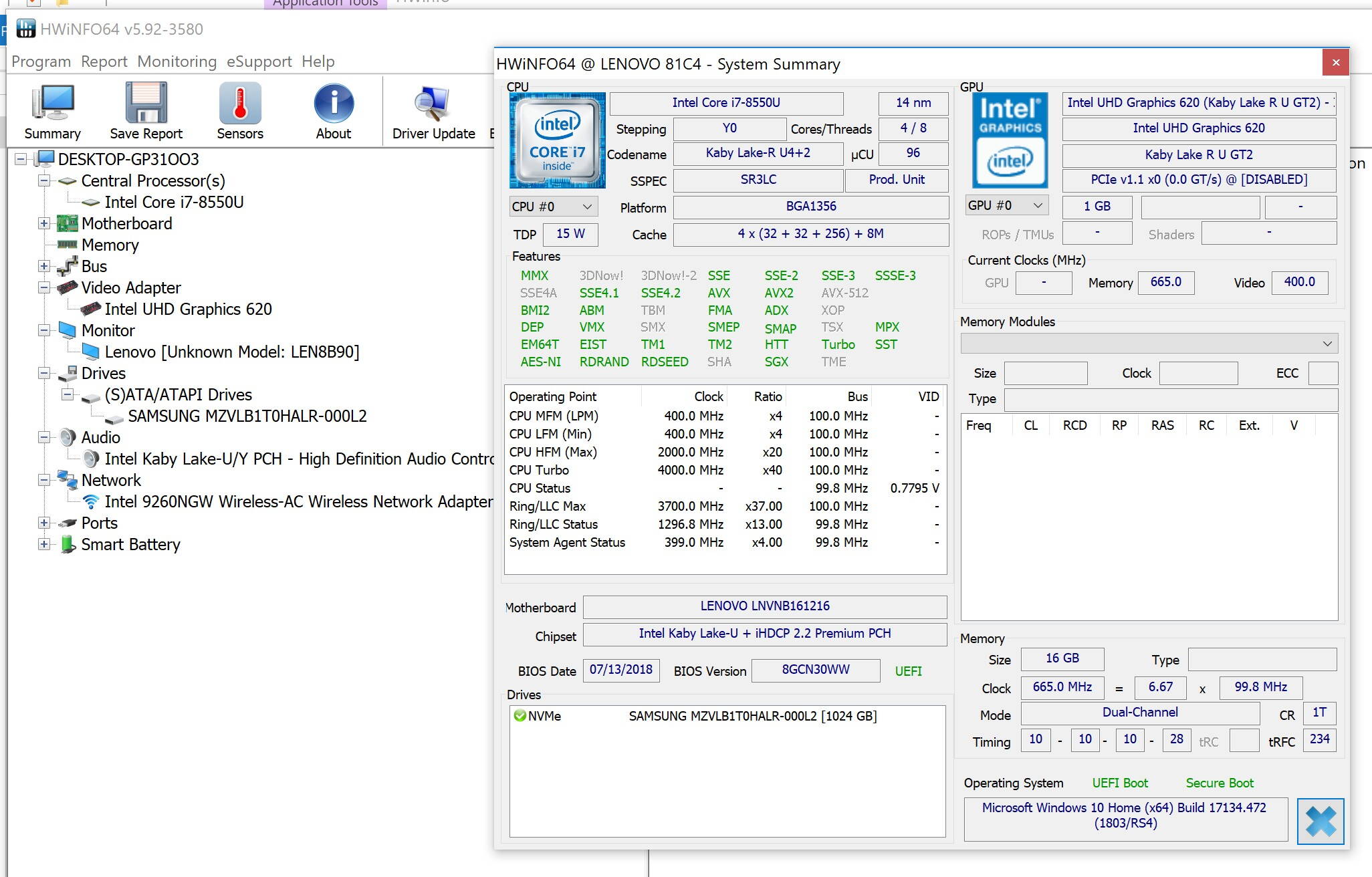
Task: Click the Drives tree icon
Action: tap(67, 373)
